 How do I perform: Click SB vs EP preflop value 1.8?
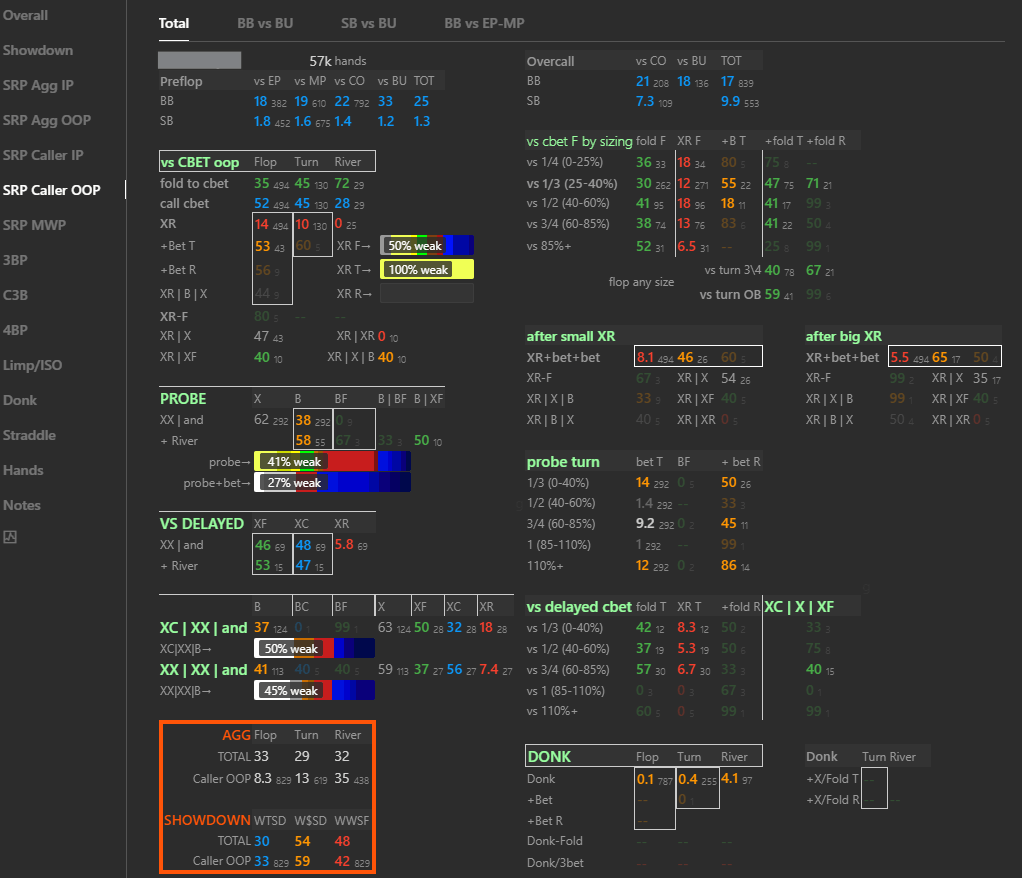coord(262,121)
